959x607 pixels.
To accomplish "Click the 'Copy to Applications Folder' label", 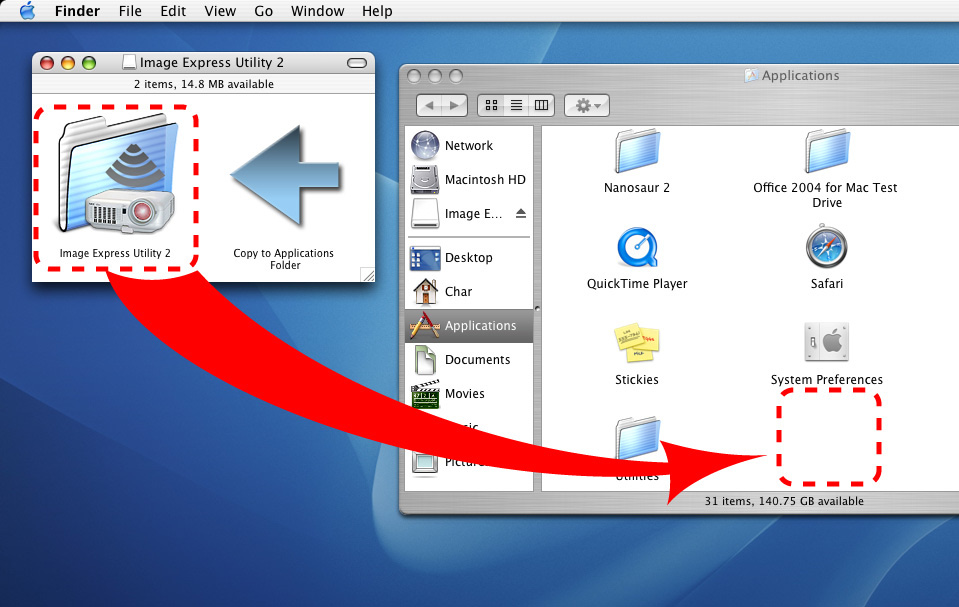I will pyautogui.click(x=284, y=259).
